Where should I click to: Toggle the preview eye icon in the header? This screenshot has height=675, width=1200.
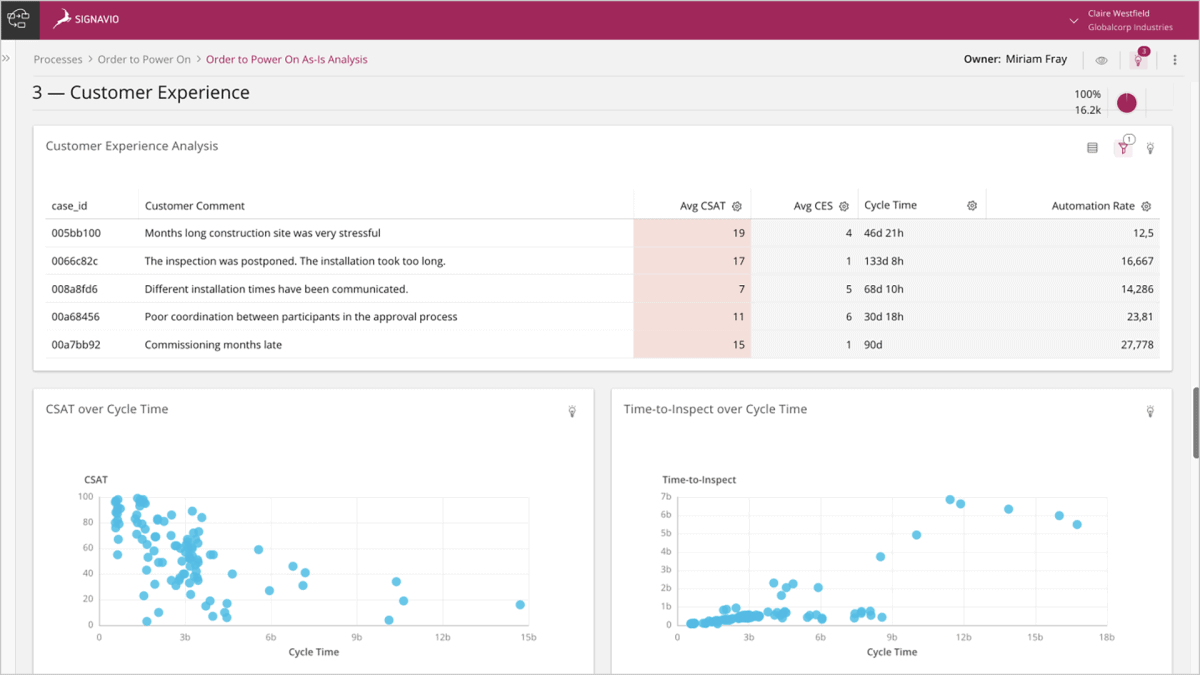coord(1101,60)
